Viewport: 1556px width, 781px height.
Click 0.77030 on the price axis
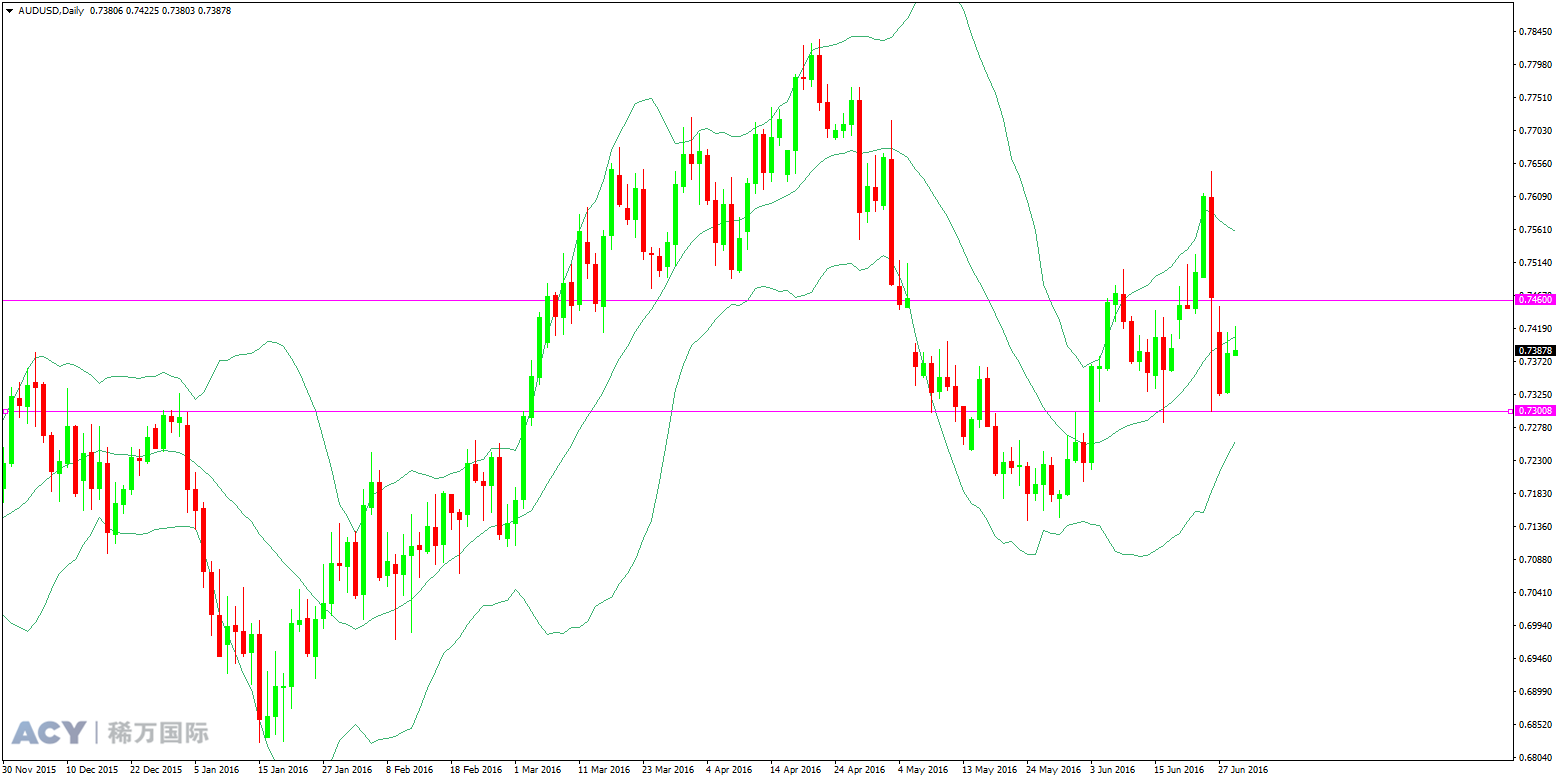click(1535, 131)
